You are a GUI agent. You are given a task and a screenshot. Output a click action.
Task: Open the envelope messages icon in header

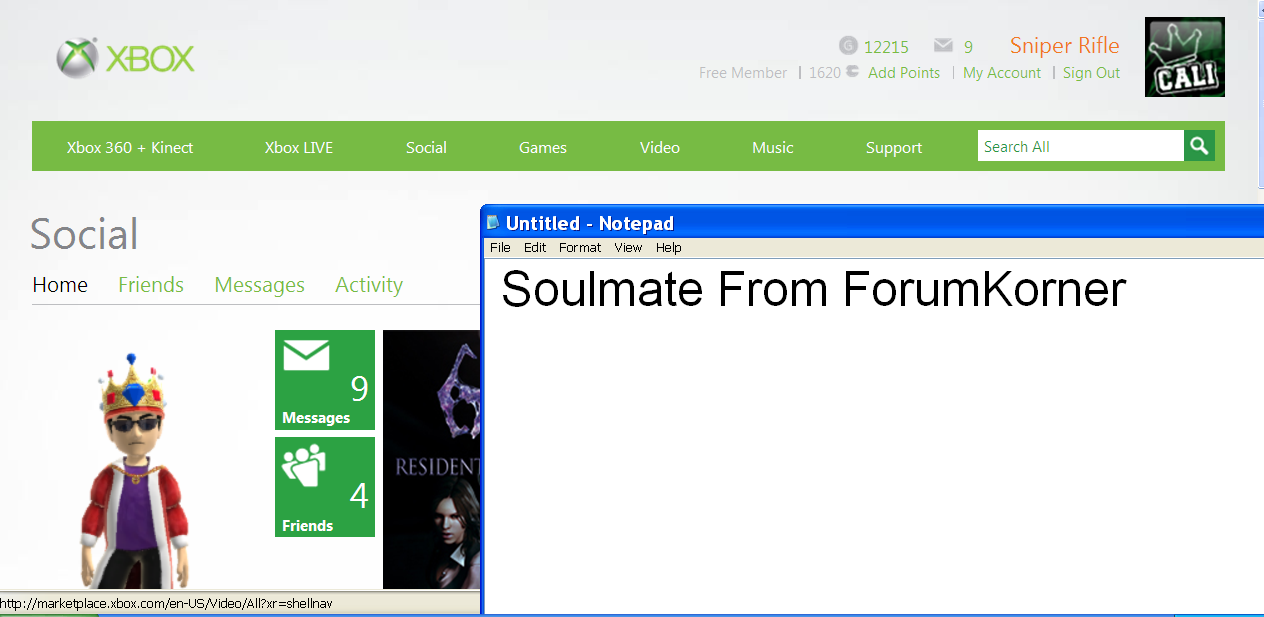[x=943, y=46]
